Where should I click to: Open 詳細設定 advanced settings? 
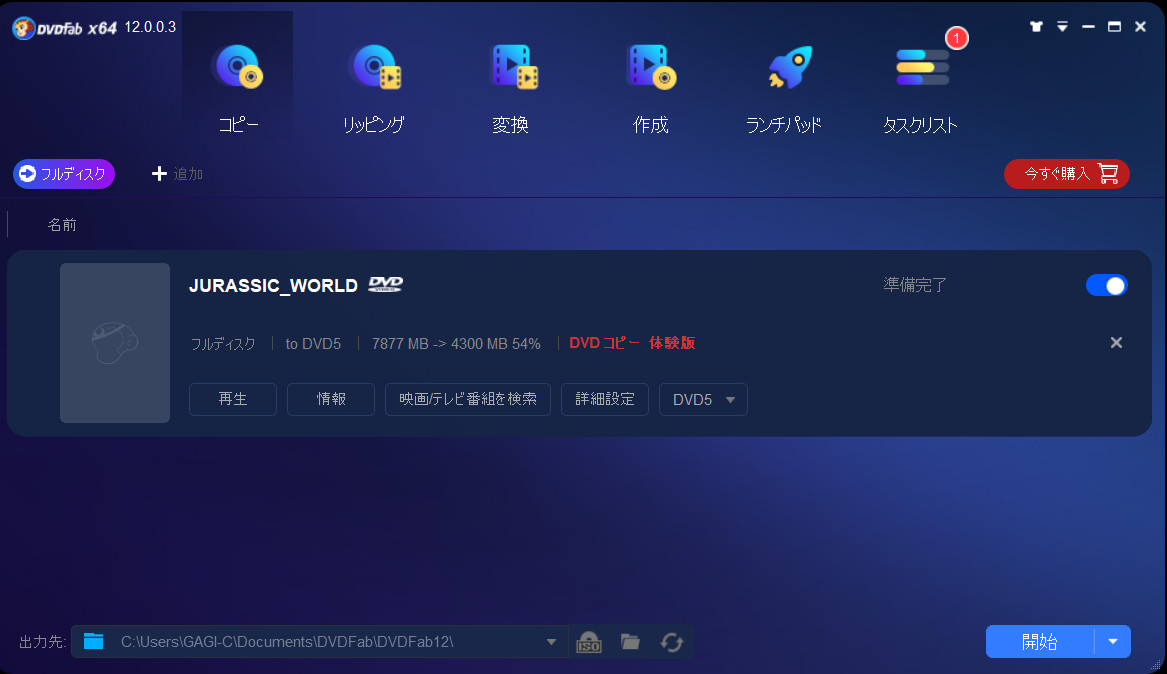pos(605,399)
